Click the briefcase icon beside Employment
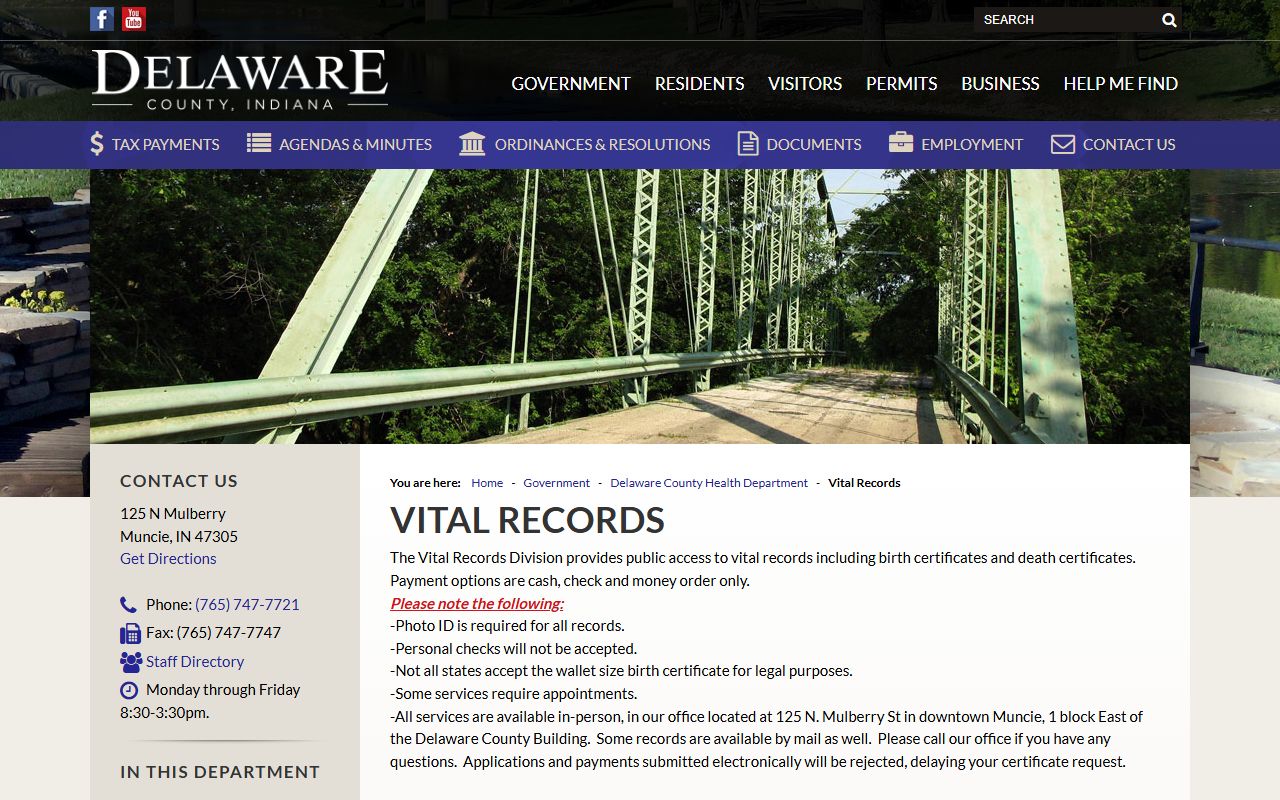 [901, 142]
